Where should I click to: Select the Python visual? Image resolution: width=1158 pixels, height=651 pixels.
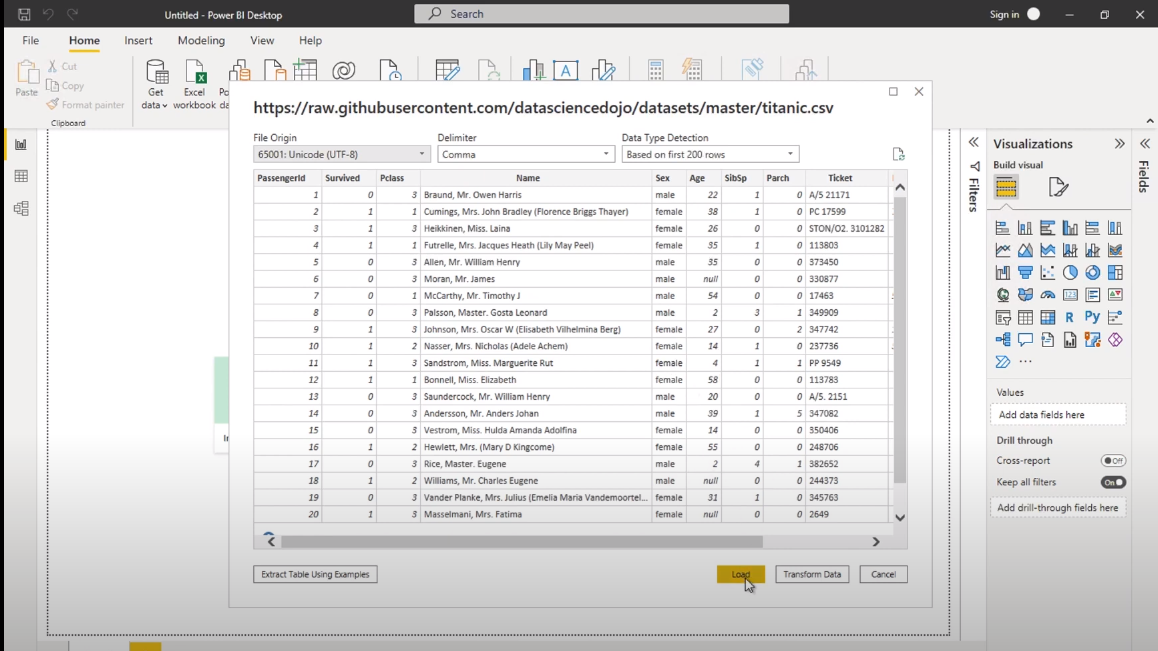click(x=1092, y=318)
